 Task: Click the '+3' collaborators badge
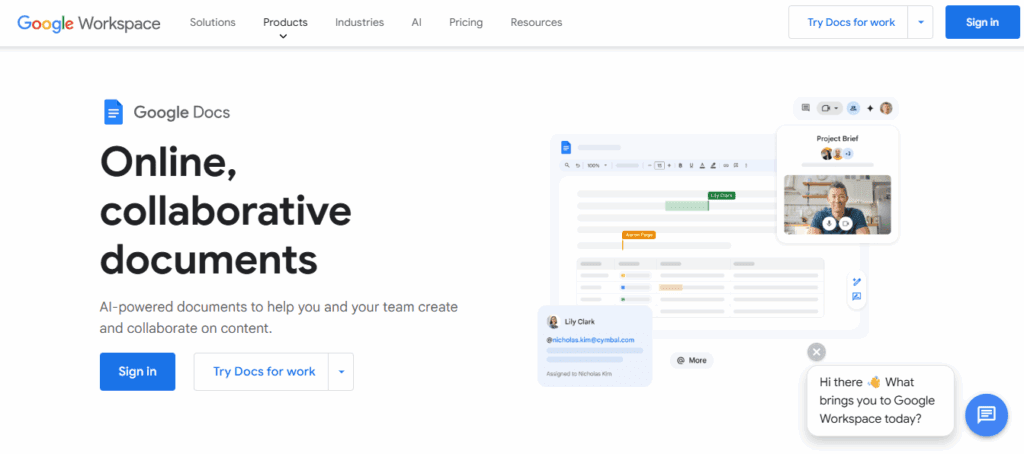click(x=848, y=154)
